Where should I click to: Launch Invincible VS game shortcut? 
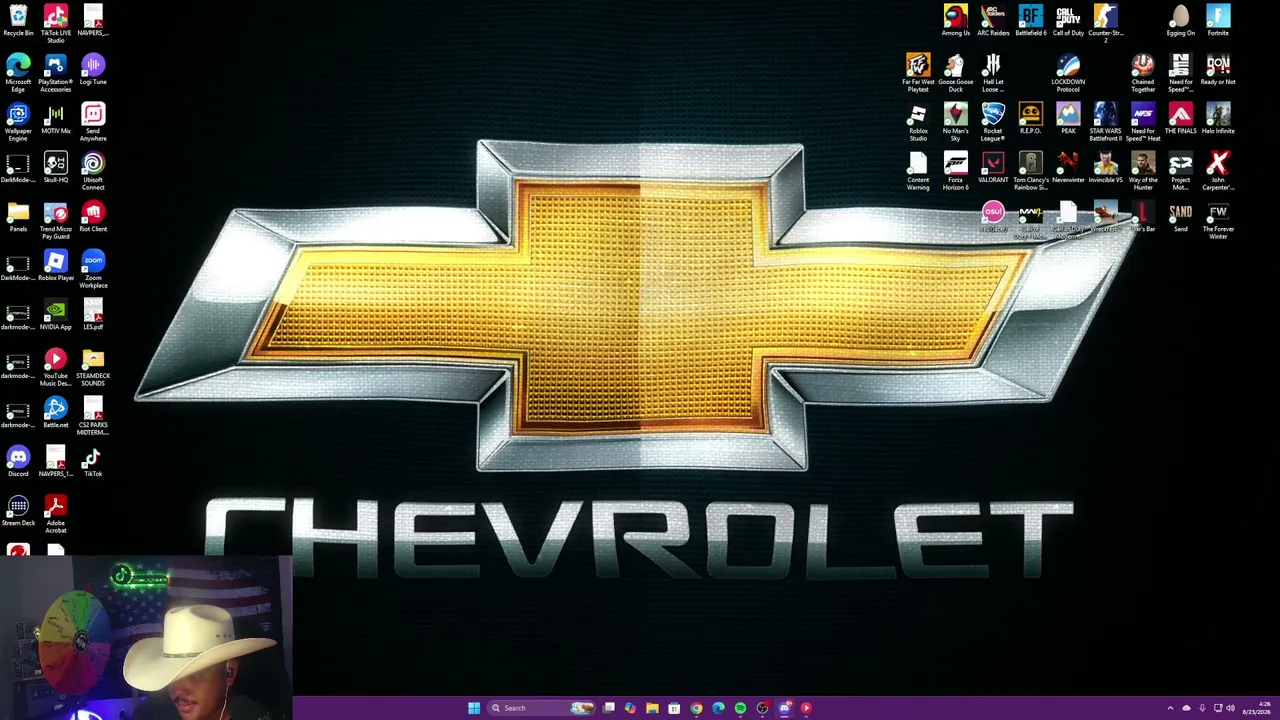(x=1105, y=167)
